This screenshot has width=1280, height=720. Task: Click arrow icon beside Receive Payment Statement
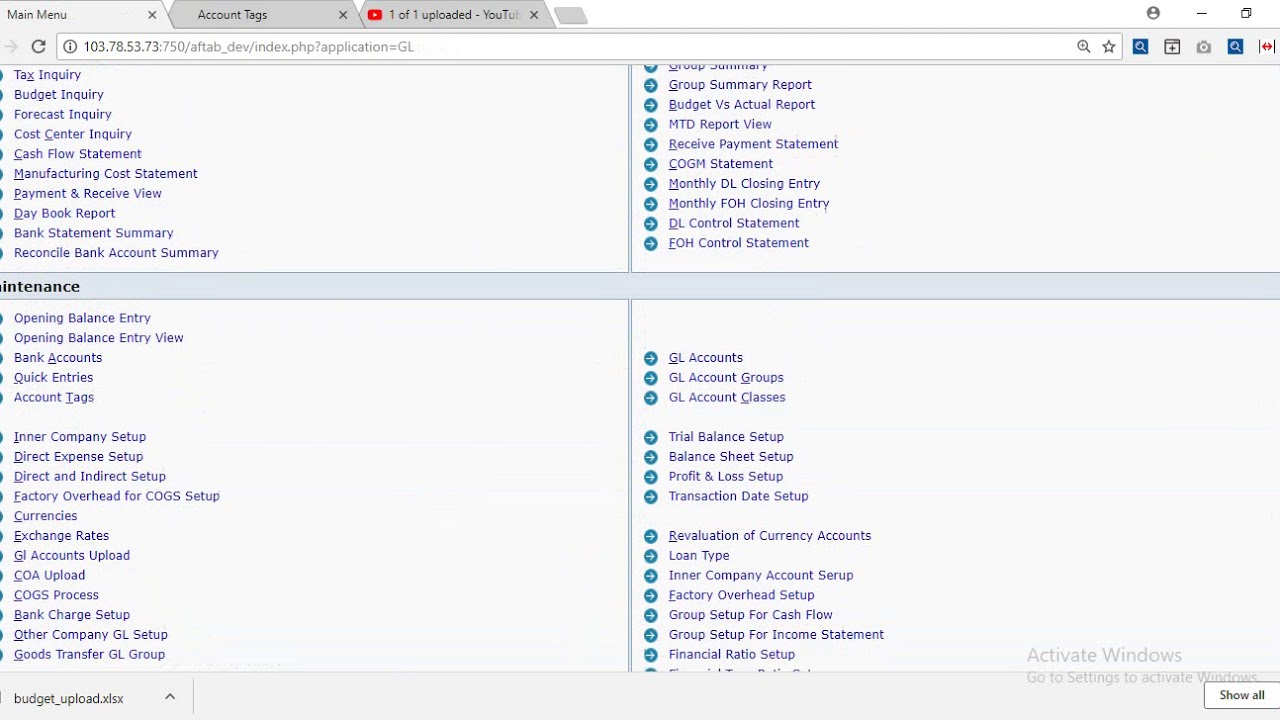(651, 144)
